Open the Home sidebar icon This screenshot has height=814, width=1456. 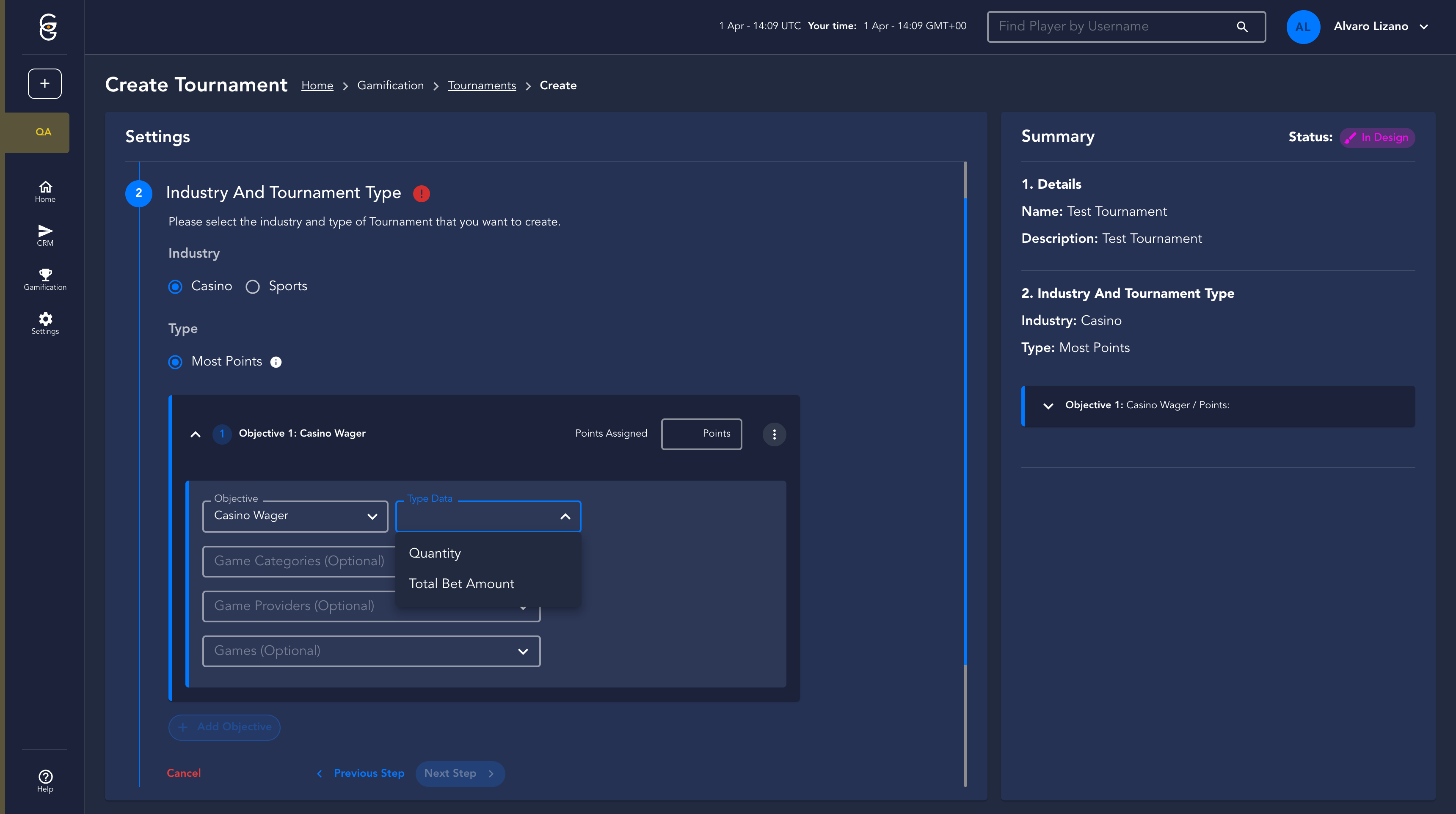[44, 192]
